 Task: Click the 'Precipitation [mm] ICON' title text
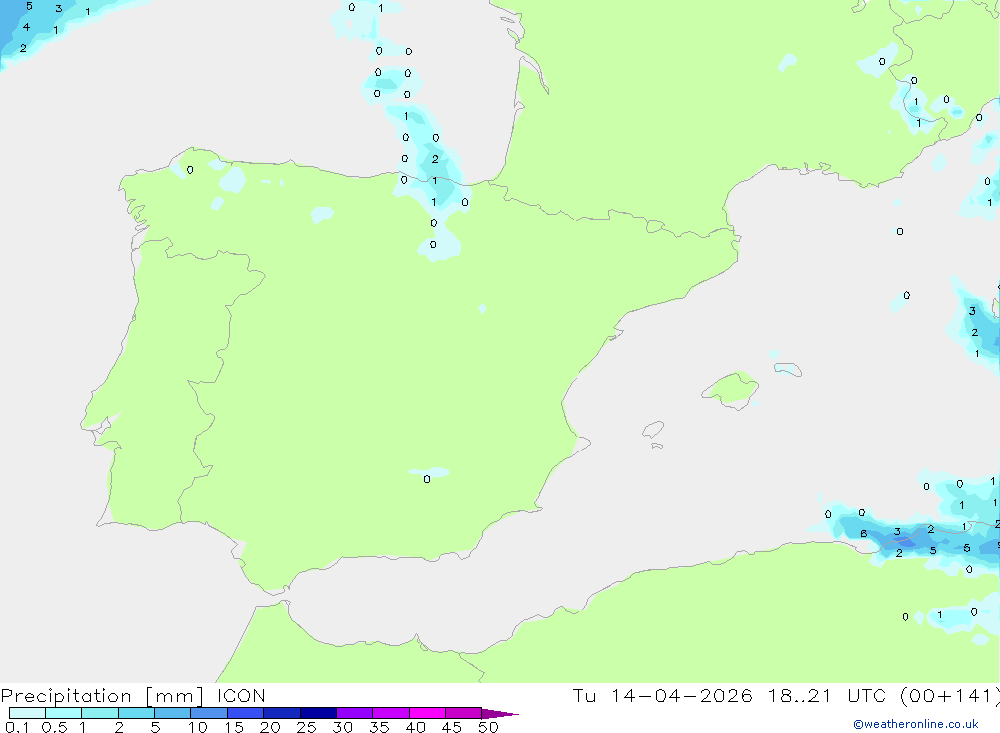point(133,695)
